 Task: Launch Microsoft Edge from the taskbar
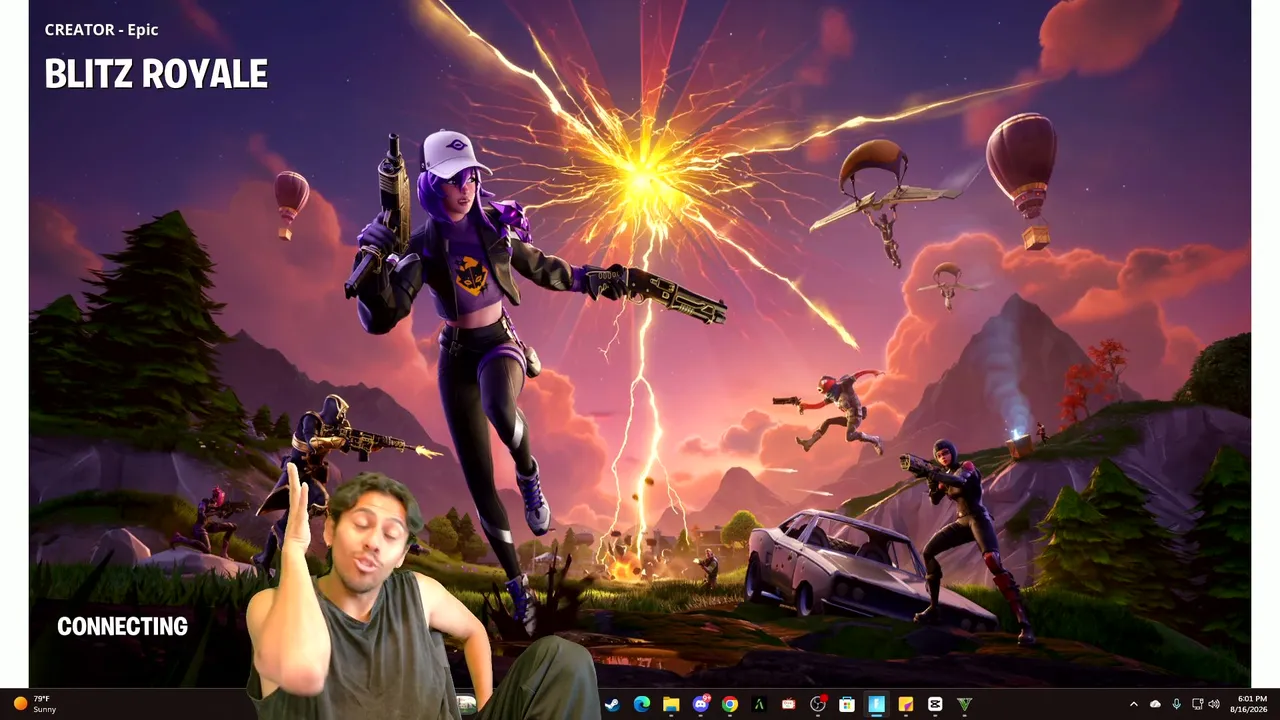[642, 705]
